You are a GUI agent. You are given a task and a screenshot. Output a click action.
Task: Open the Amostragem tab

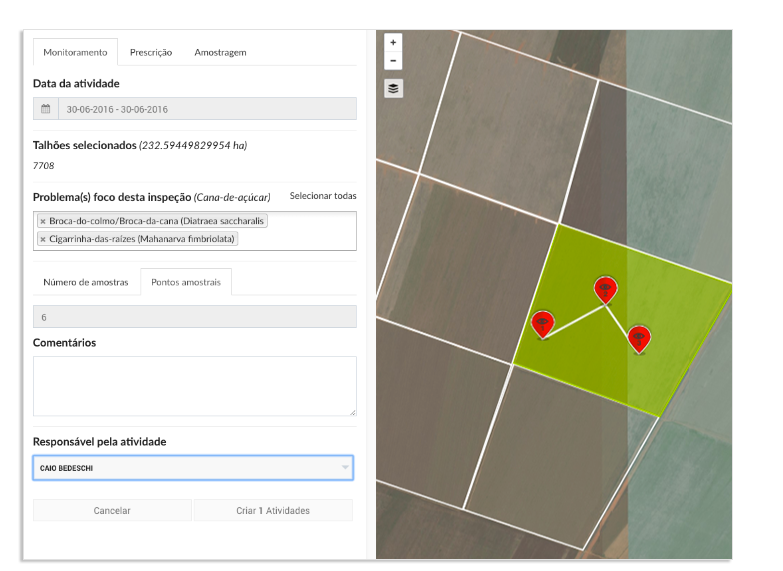pyautogui.click(x=220, y=52)
